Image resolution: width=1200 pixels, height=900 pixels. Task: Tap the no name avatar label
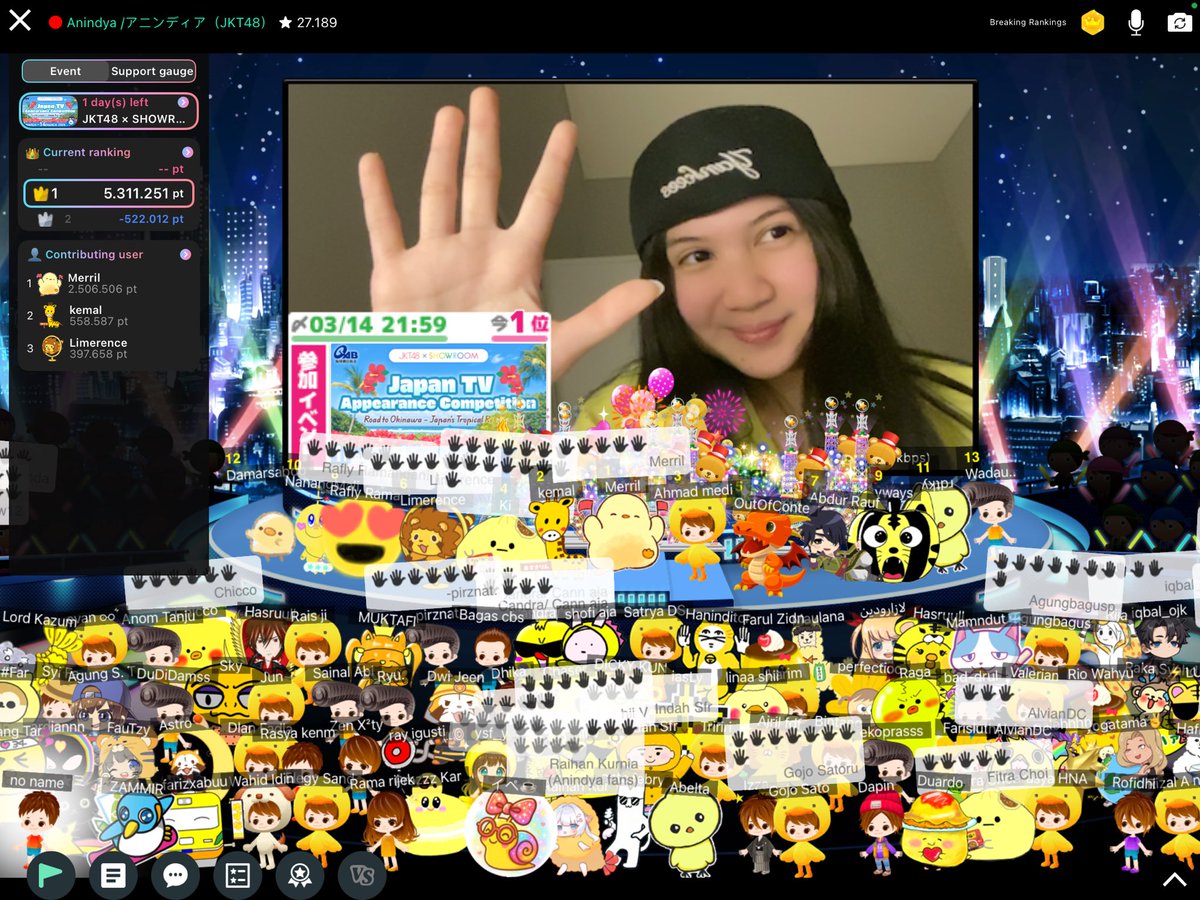pos(38,782)
